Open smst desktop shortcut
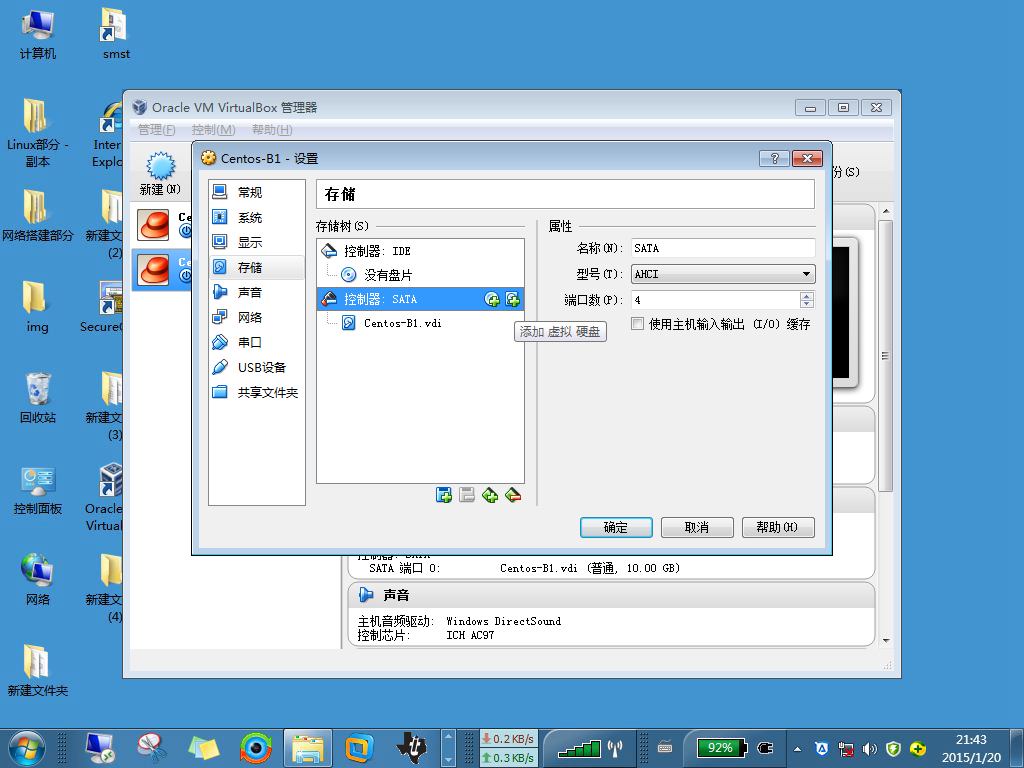 click(x=116, y=34)
